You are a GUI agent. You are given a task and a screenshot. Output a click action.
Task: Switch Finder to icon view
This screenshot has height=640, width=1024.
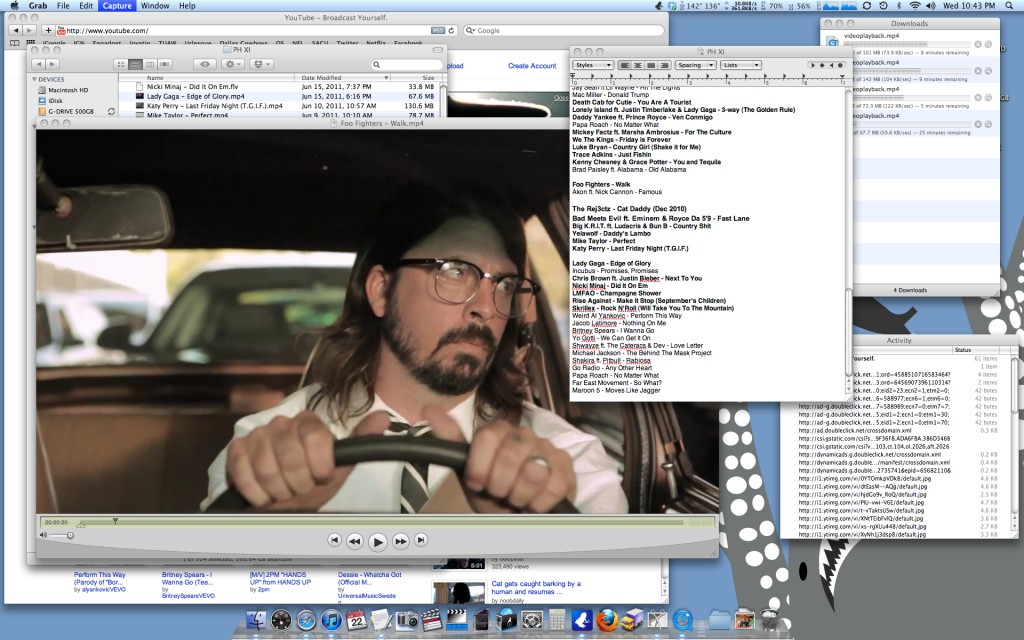point(121,64)
